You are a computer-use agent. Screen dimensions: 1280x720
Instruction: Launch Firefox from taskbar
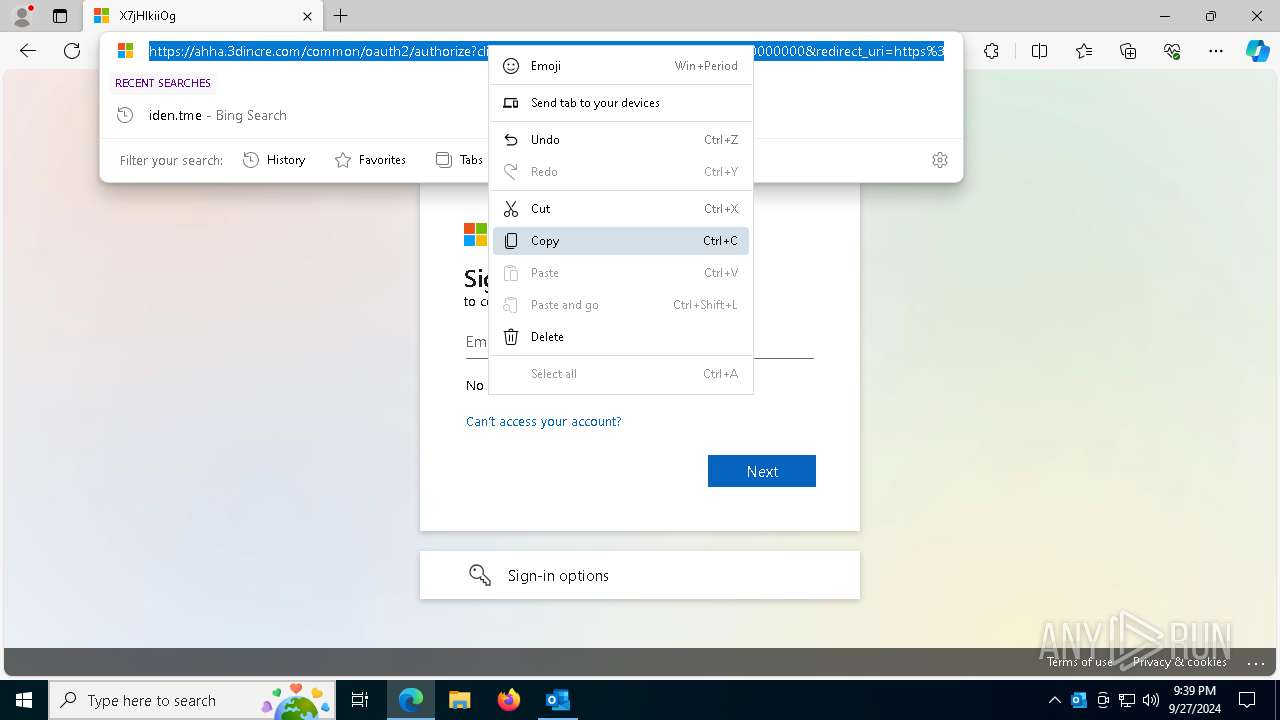(509, 700)
